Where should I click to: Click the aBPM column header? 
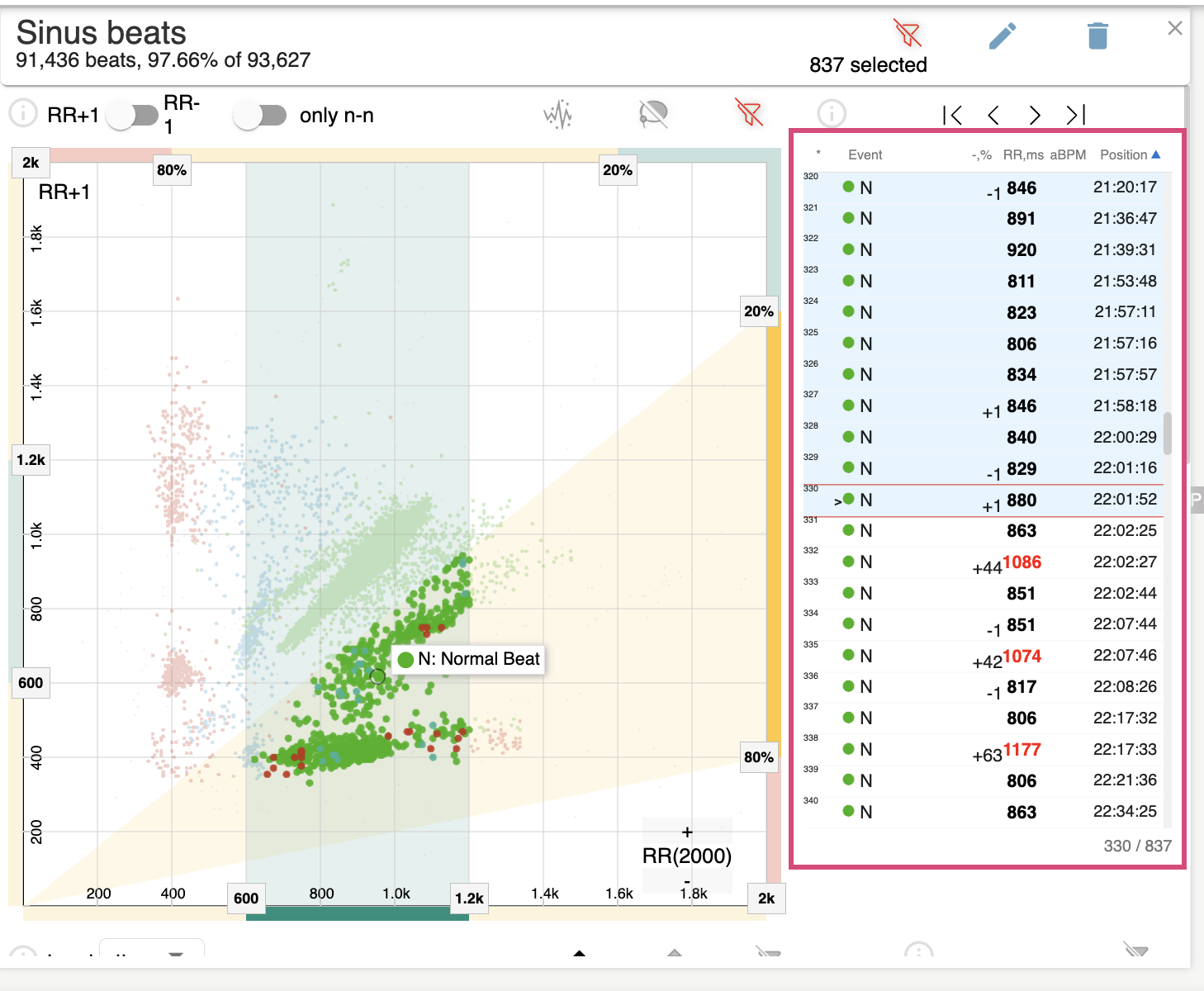point(1068,155)
